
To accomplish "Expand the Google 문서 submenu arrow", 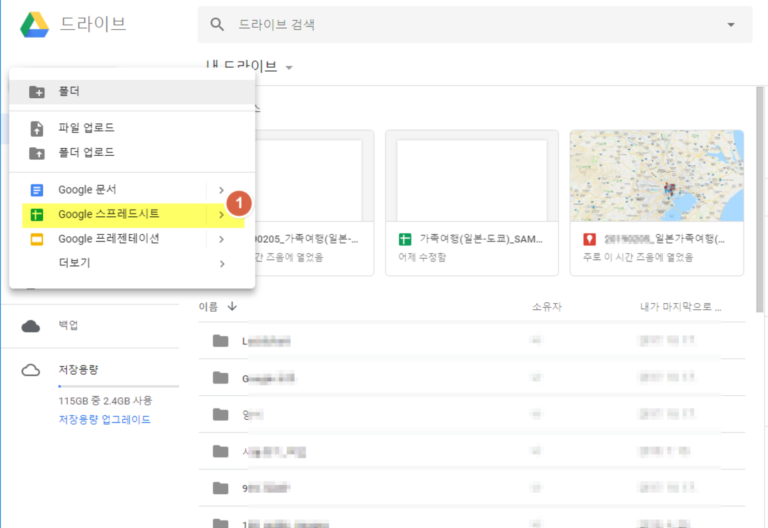I will pos(221,190).
